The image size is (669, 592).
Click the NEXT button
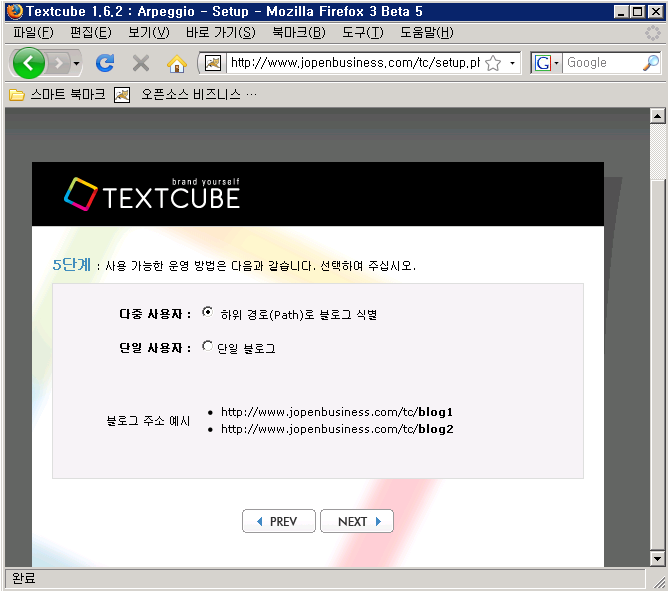[357, 521]
